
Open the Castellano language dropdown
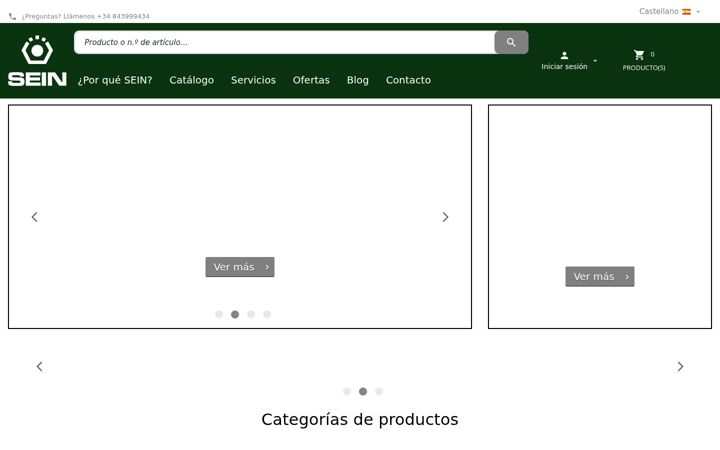click(669, 11)
